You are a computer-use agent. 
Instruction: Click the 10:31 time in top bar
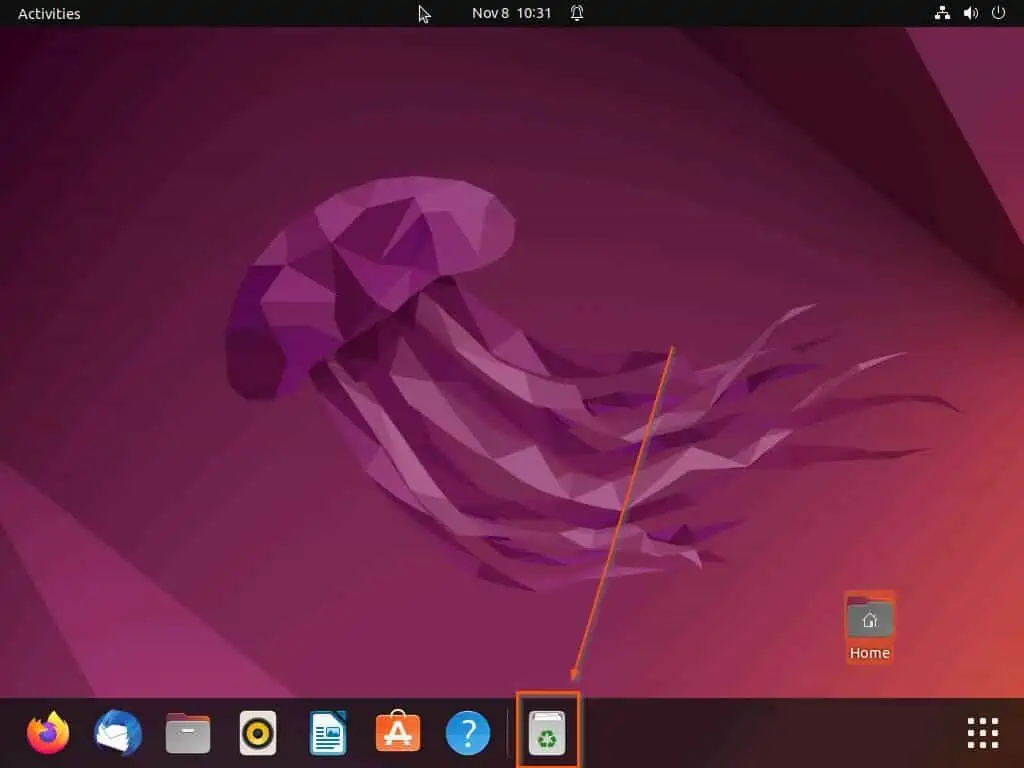click(535, 13)
